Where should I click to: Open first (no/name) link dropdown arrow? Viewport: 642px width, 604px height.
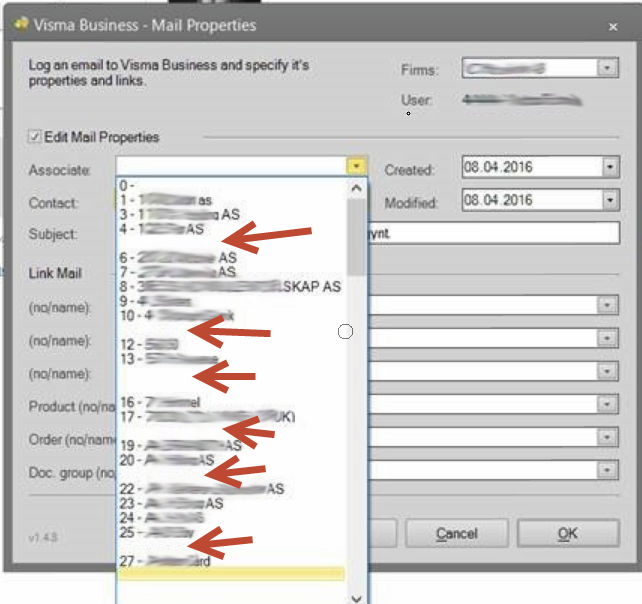[607, 305]
